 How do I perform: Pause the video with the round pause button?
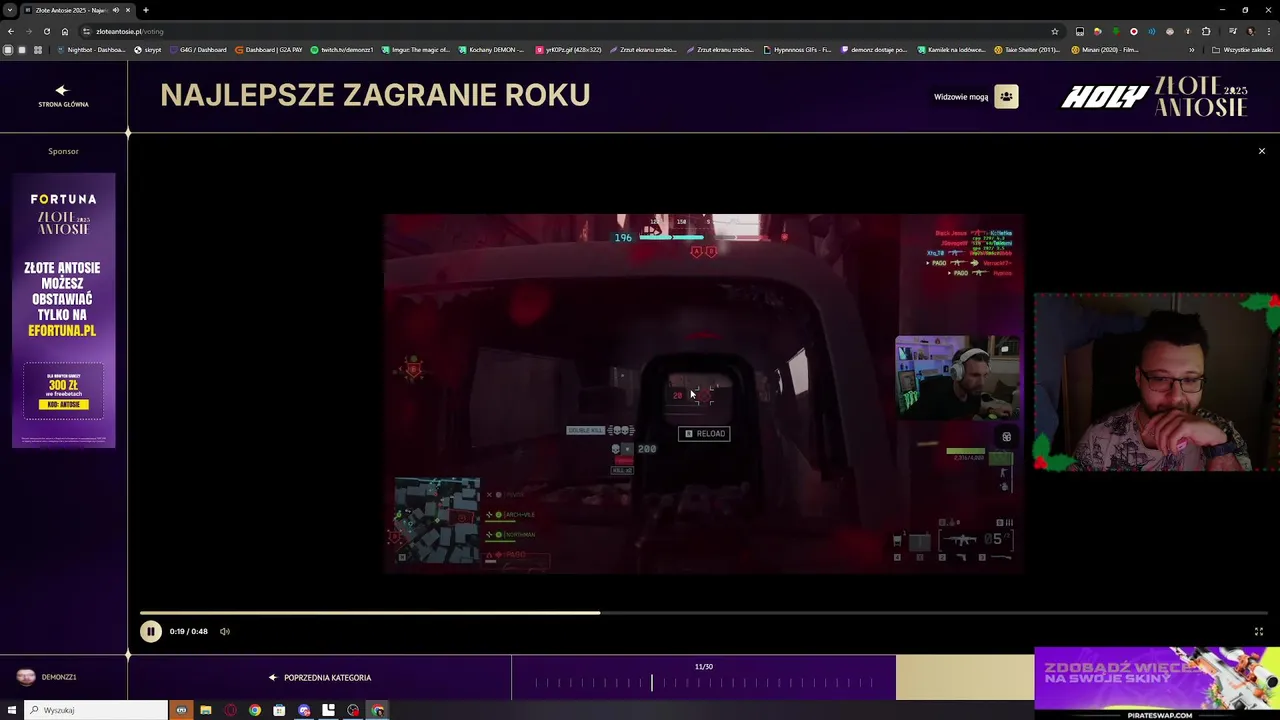click(x=150, y=631)
